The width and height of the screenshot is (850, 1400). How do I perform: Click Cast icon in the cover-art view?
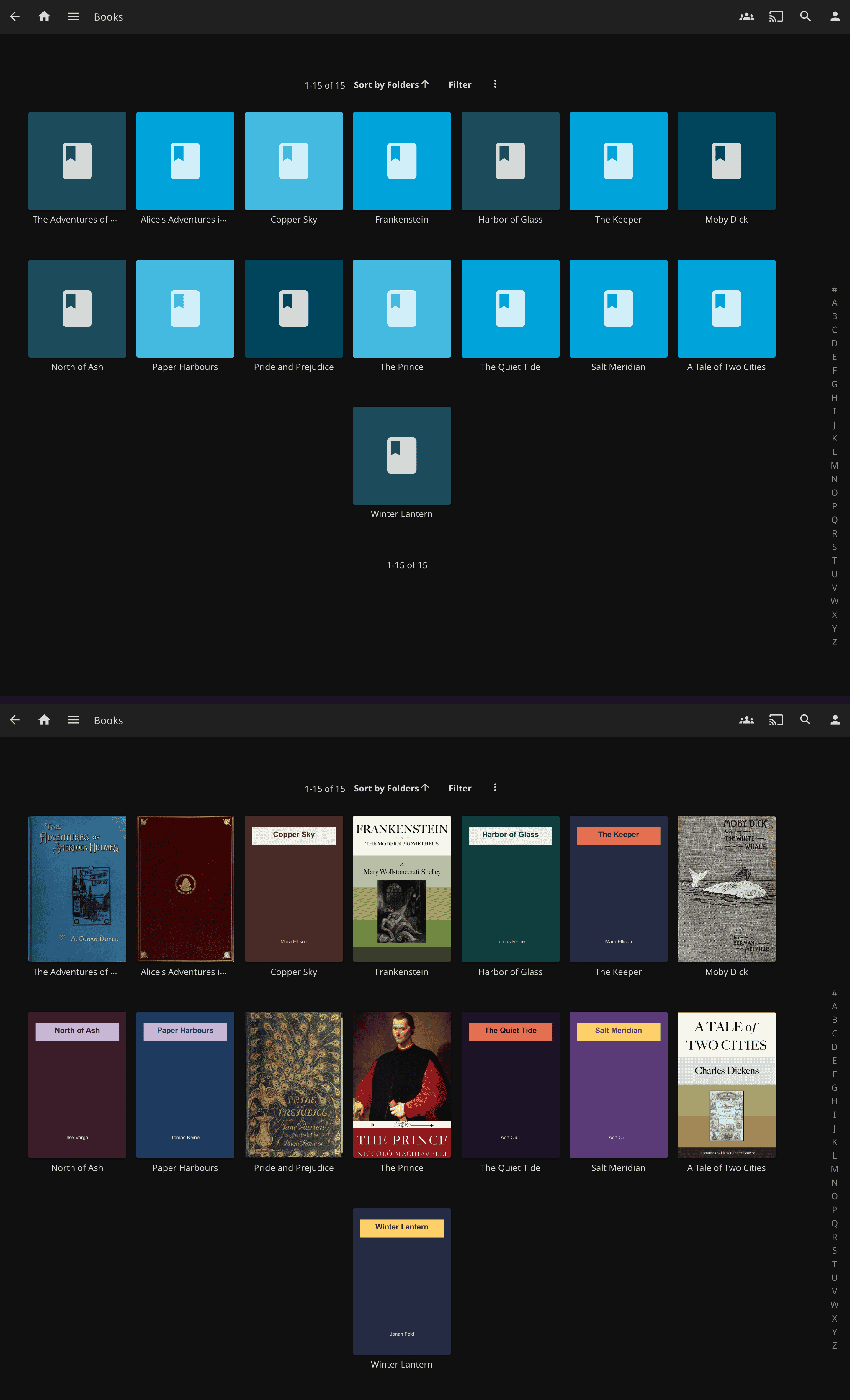(776, 720)
